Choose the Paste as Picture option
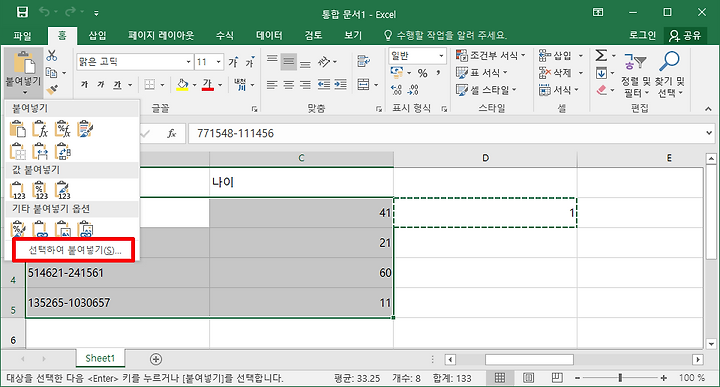The image size is (720, 387). click(x=62, y=229)
